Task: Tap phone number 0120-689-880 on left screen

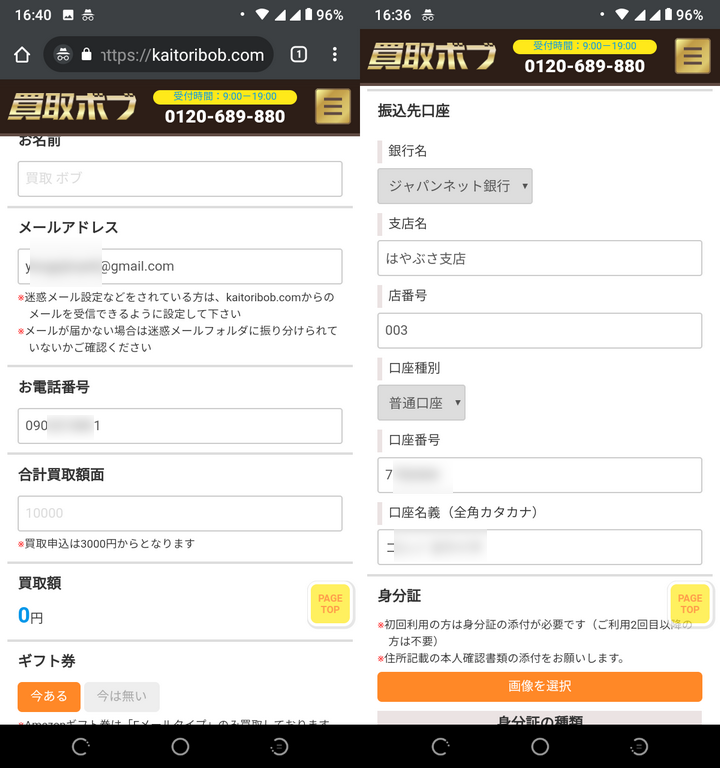Action: point(225,117)
